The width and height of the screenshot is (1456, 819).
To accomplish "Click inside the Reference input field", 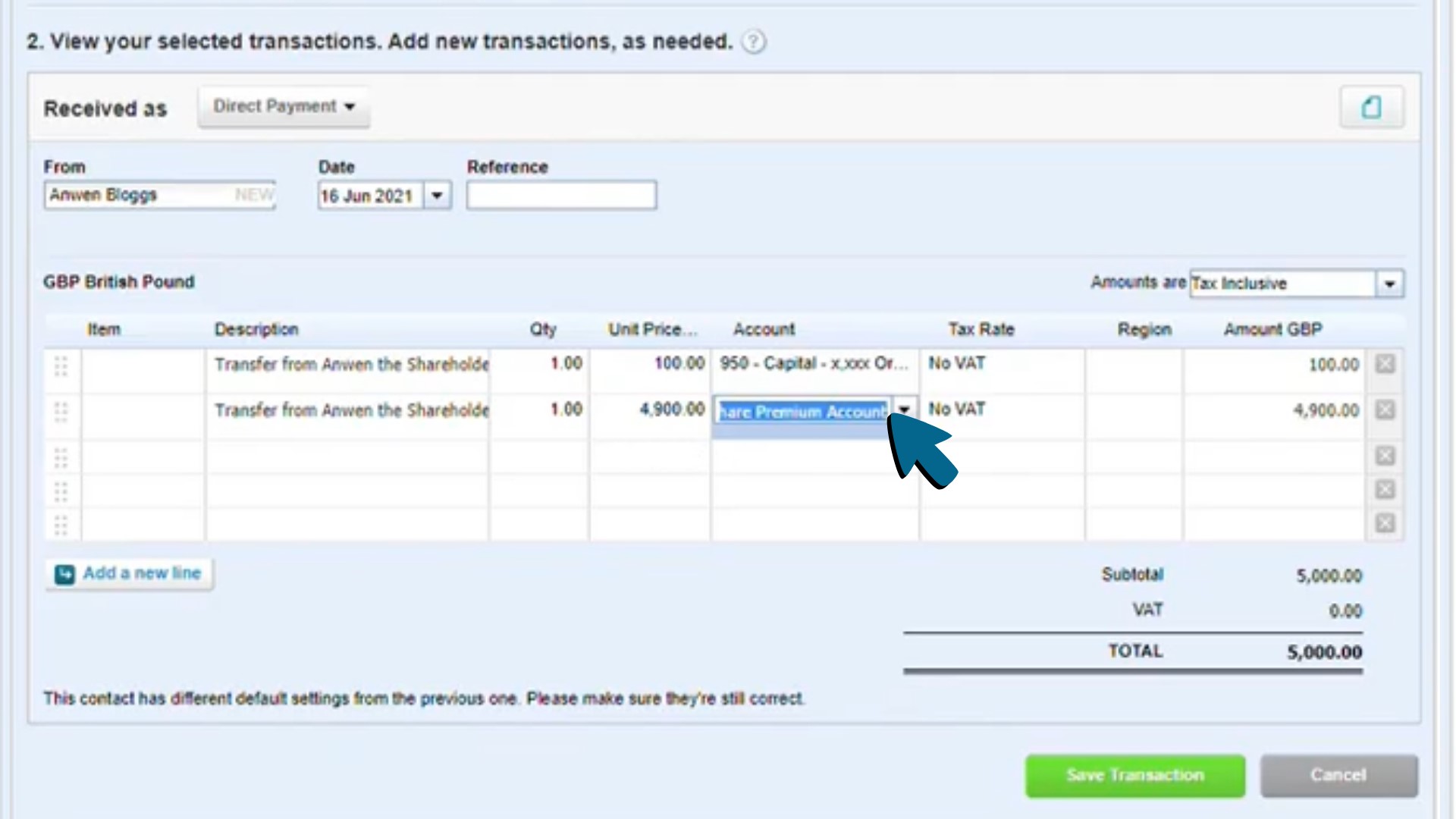I will tap(561, 195).
